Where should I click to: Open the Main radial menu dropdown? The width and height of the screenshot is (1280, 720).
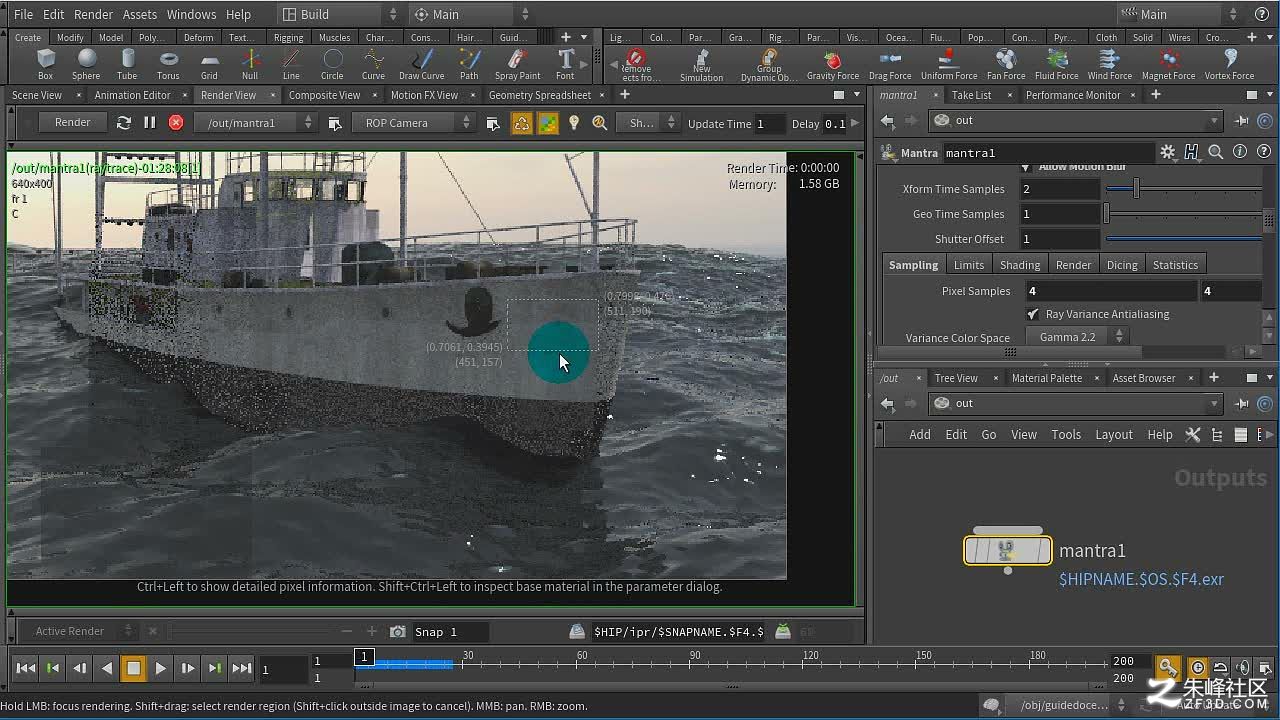point(472,14)
